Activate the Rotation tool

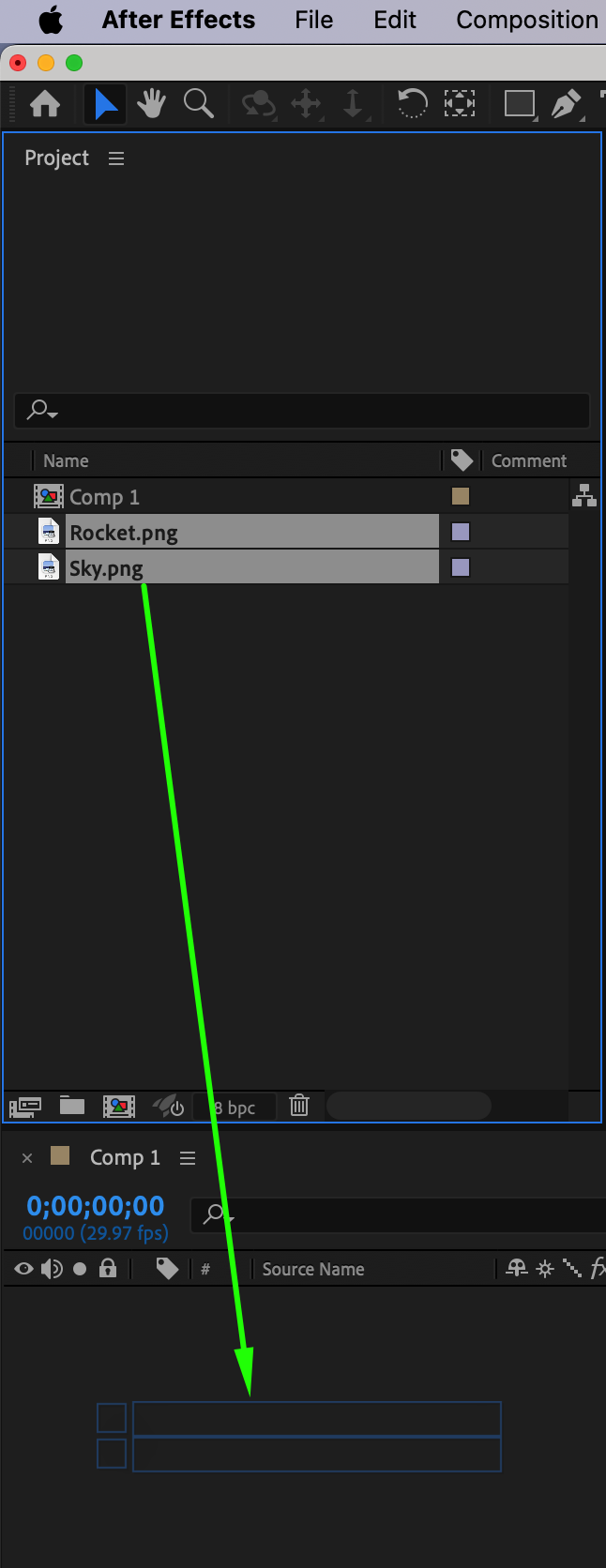412,103
